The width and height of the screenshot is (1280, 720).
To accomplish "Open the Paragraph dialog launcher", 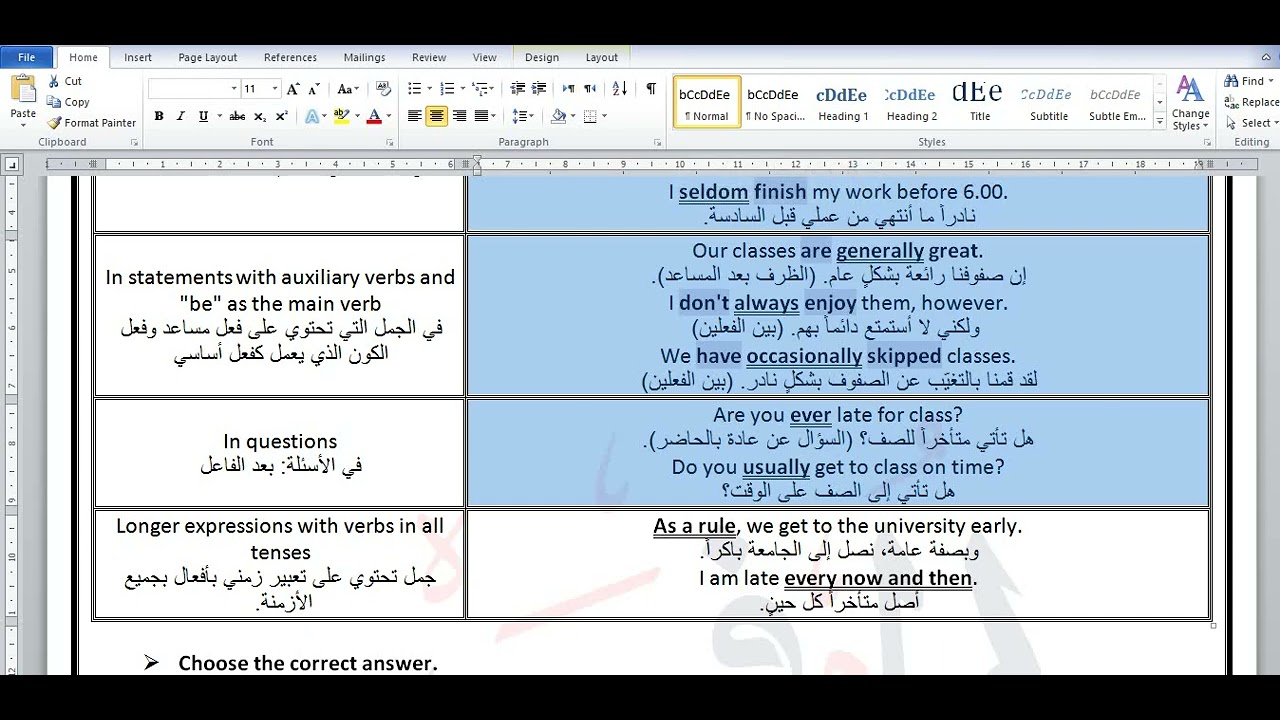I will [657, 143].
